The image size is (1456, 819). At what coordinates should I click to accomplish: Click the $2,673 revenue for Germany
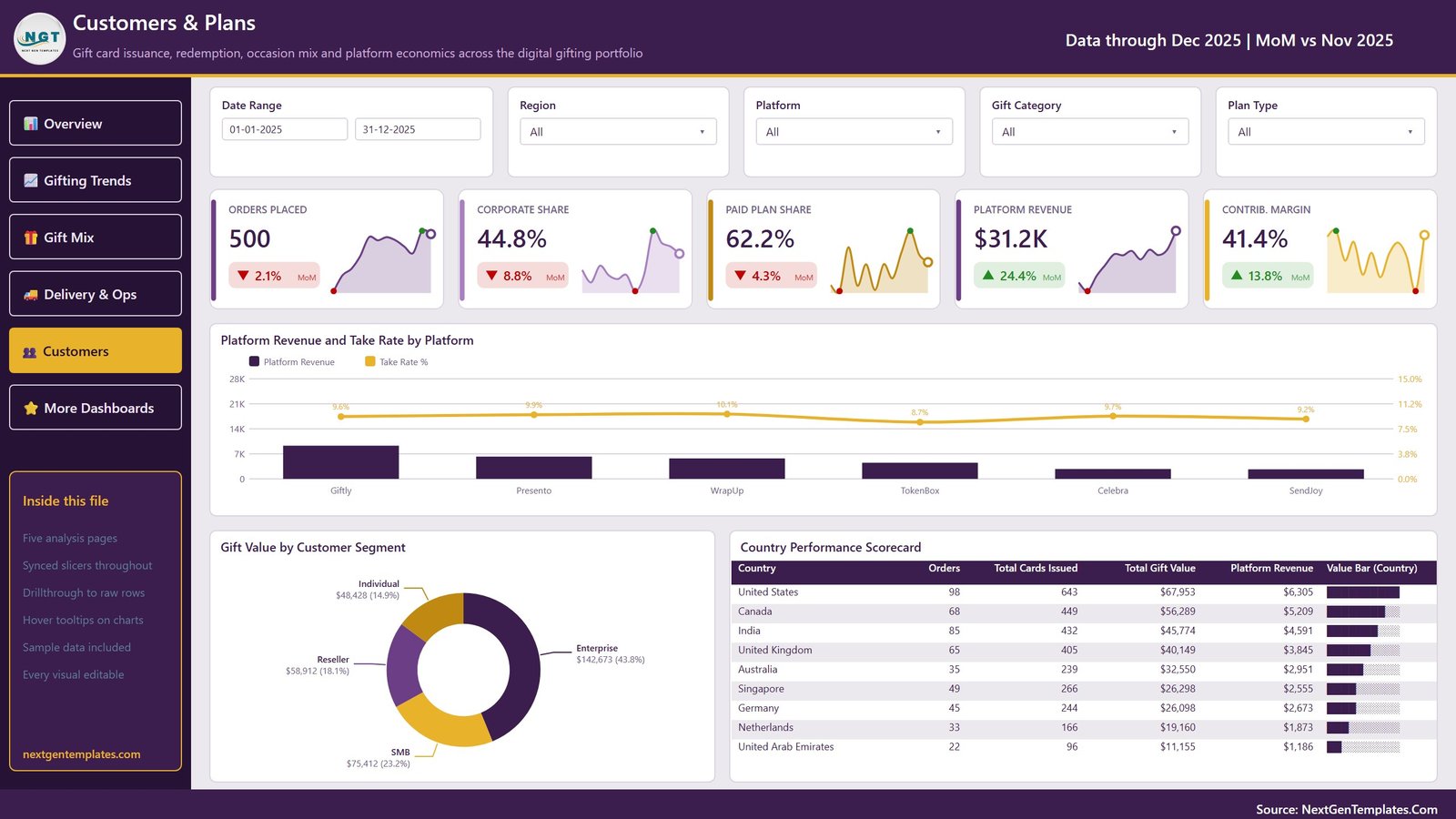pyautogui.click(x=1299, y=708)
